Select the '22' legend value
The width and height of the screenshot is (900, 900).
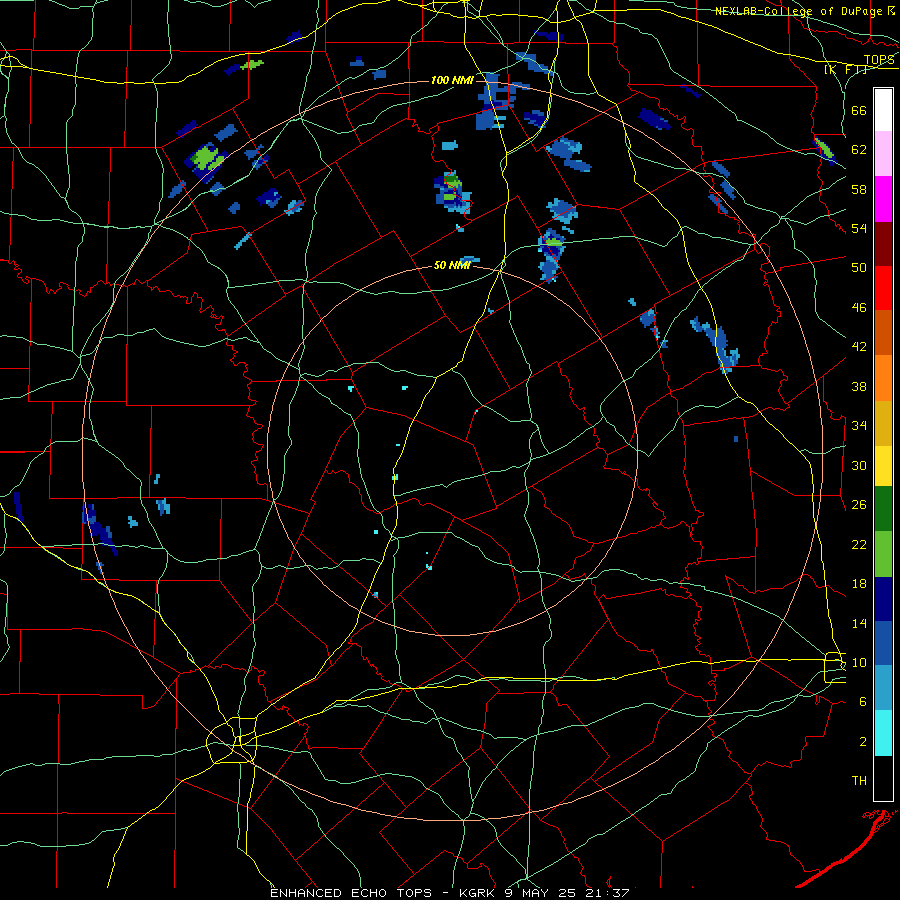point(859,544)
